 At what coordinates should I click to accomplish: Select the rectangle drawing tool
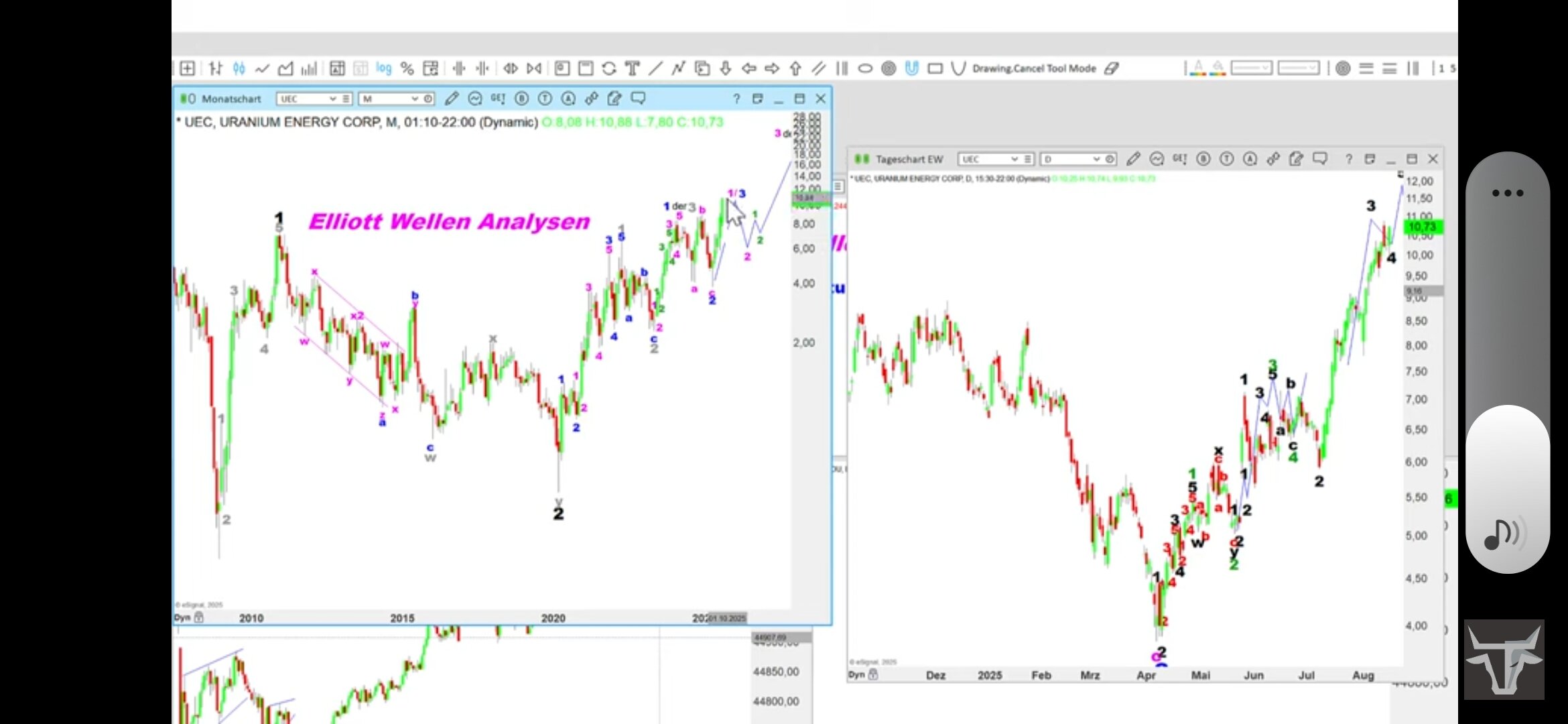[935, 68]
